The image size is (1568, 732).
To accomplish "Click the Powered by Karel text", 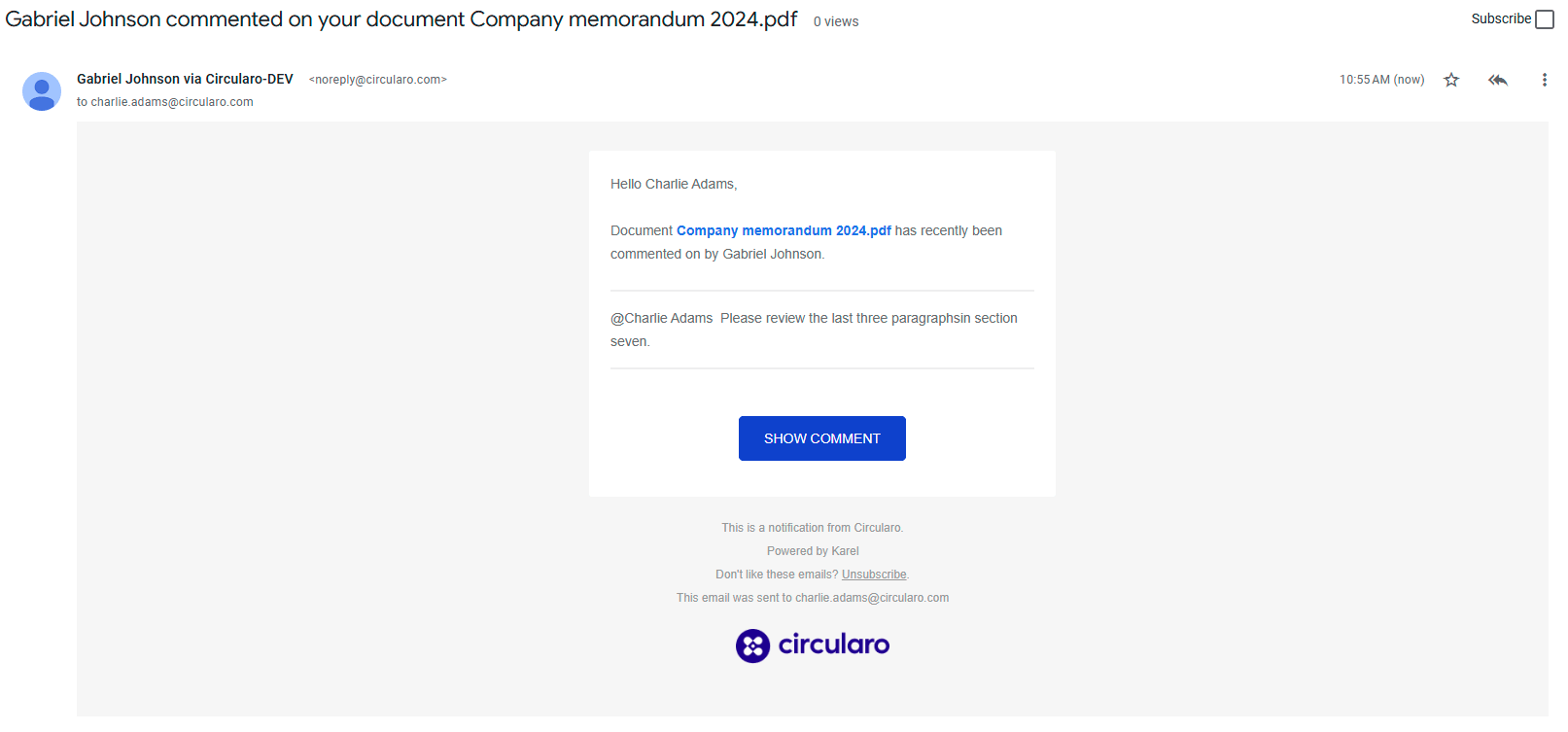I will (x=813, y=551).
